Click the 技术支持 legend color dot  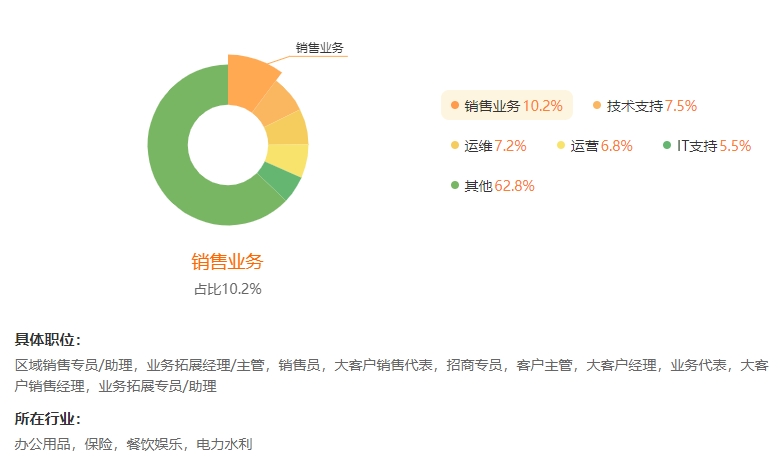point(598,105)
